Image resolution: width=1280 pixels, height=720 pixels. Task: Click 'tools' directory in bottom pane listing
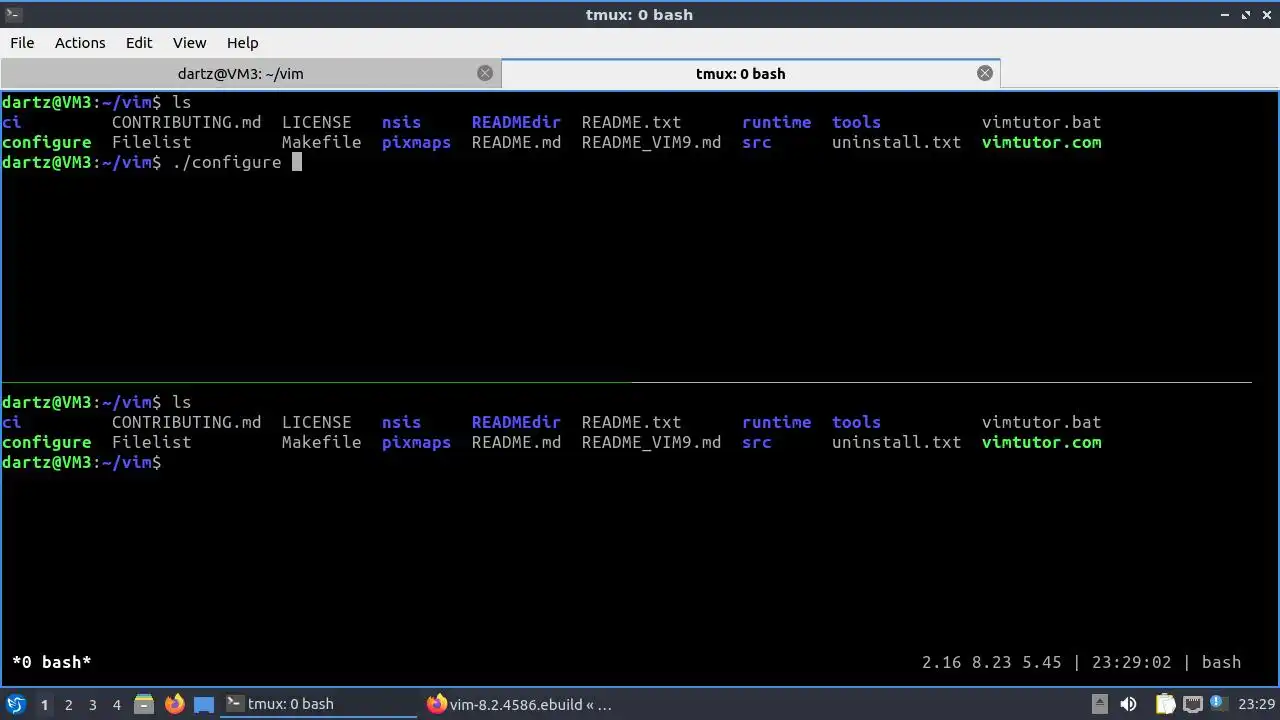tap(856, 422)
